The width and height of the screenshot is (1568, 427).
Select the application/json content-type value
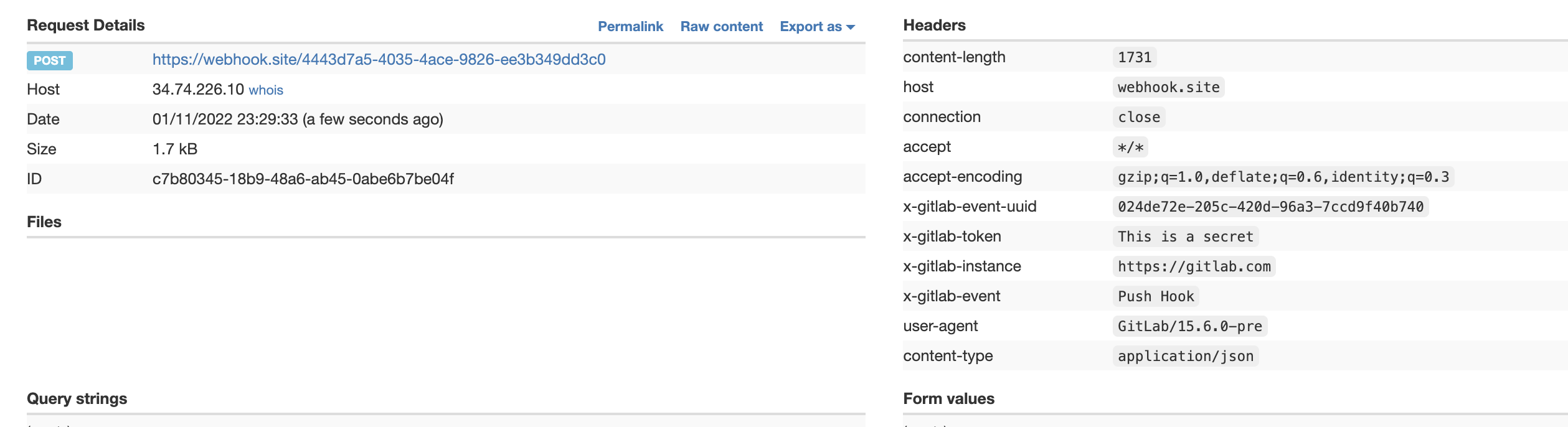1185,356
